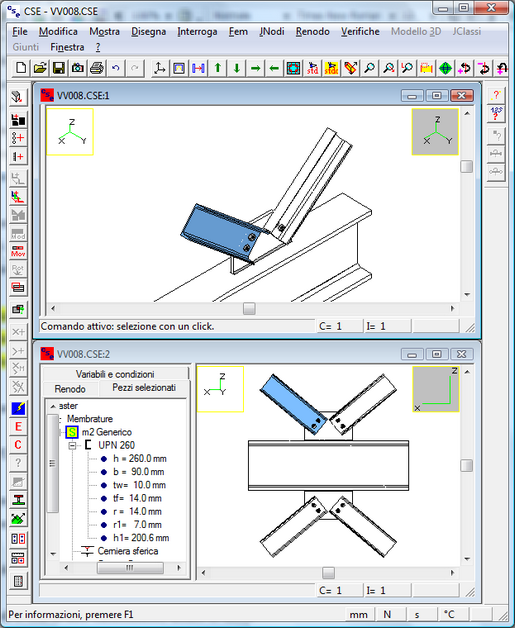515x628 pixels.
Task: Open a file with folder icon
Action: [40, 68]
